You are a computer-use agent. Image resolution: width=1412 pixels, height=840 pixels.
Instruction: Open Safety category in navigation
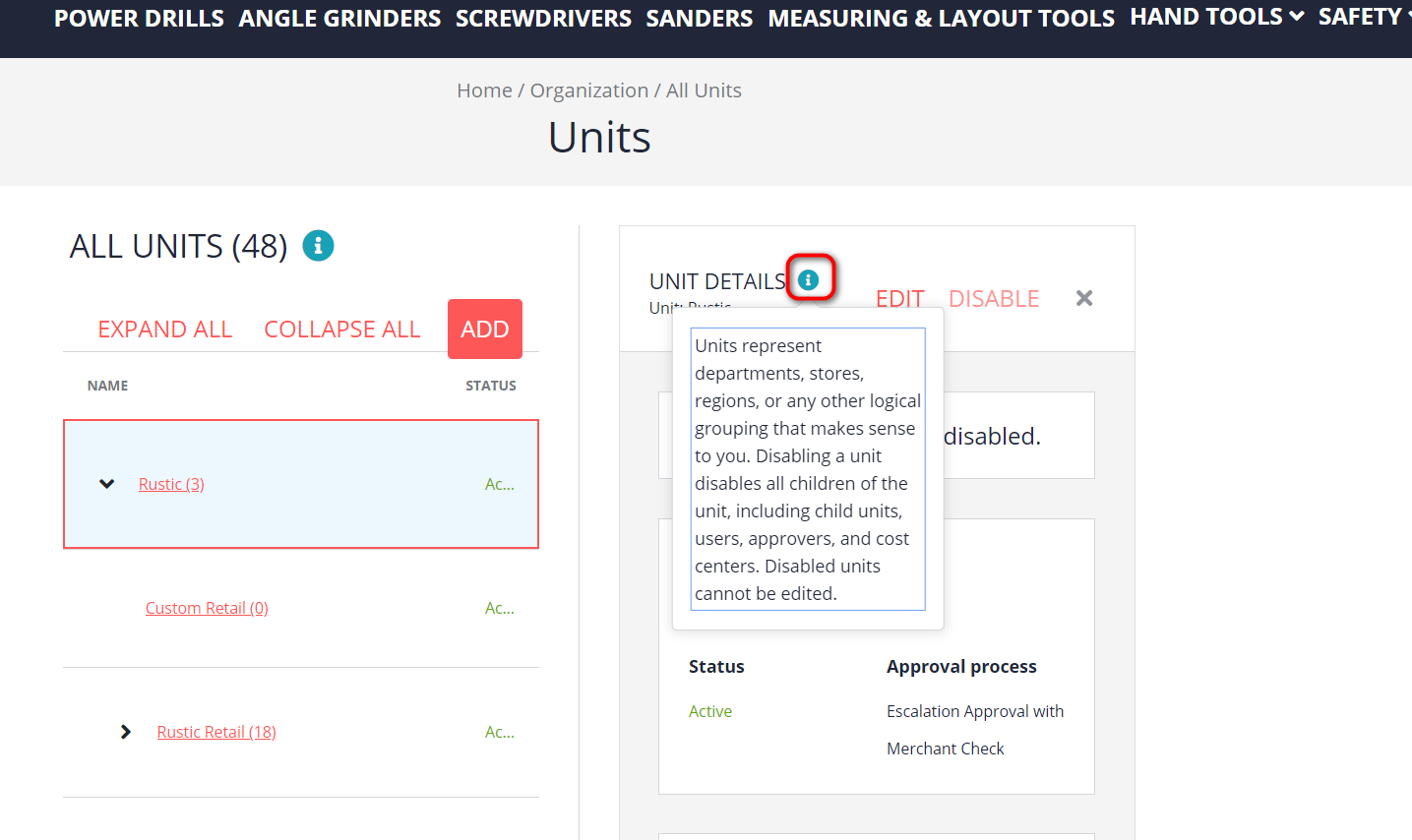1365,17
